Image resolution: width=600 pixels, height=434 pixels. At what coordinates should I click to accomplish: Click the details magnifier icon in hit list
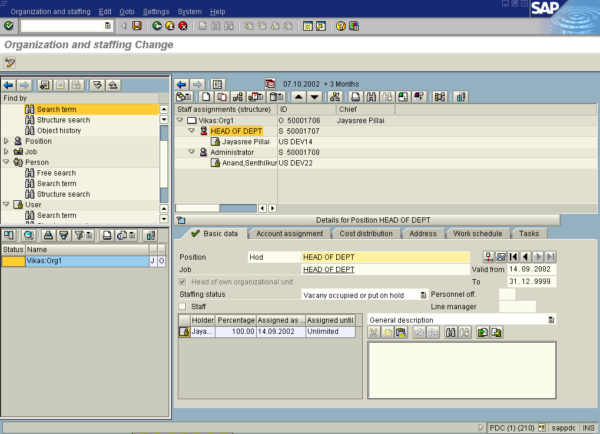[x=28, y=235]
